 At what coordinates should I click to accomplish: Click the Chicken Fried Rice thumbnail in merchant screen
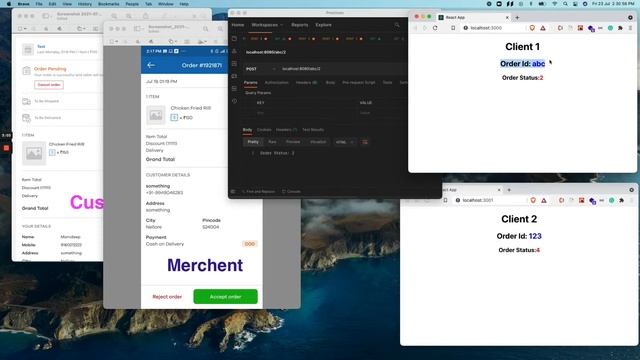pyautogui.click(x=156, y=115)
